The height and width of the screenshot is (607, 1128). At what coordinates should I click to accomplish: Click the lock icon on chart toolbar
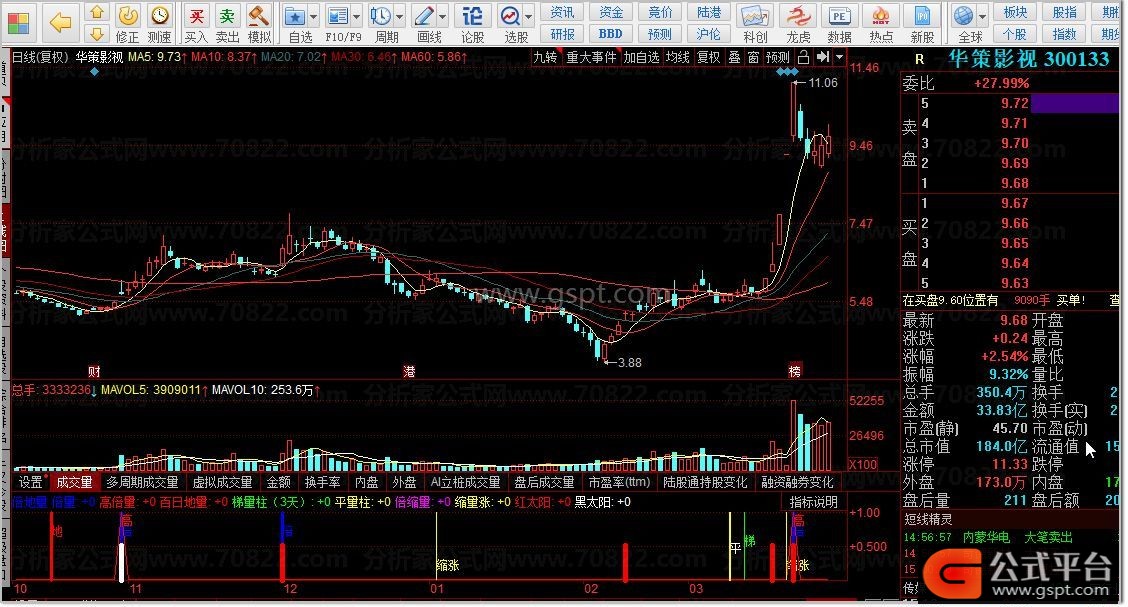(x=804, y=57)
